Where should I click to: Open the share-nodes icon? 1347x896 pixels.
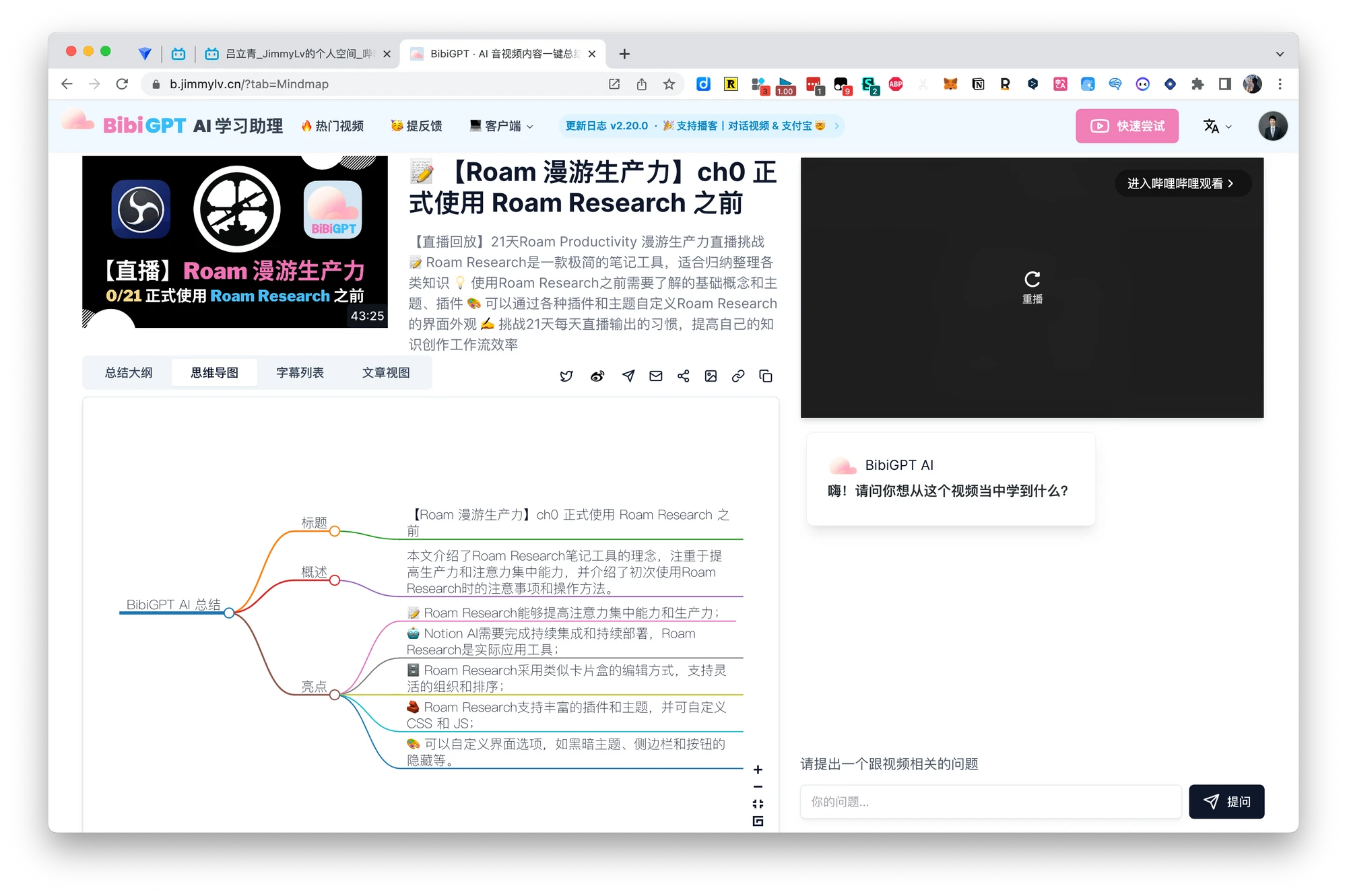point(684,376)
